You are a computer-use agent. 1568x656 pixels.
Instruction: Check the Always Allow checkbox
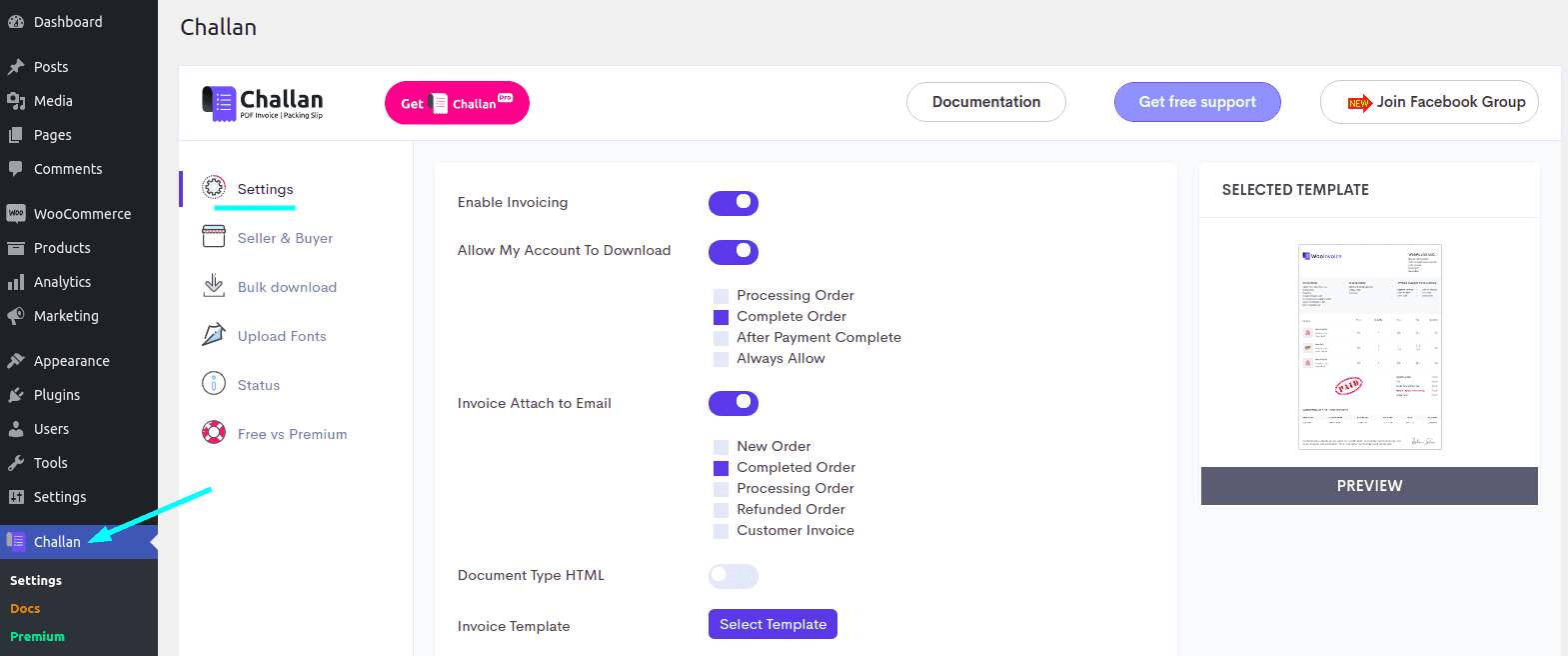pyautogui.click(x=721, y=359)
